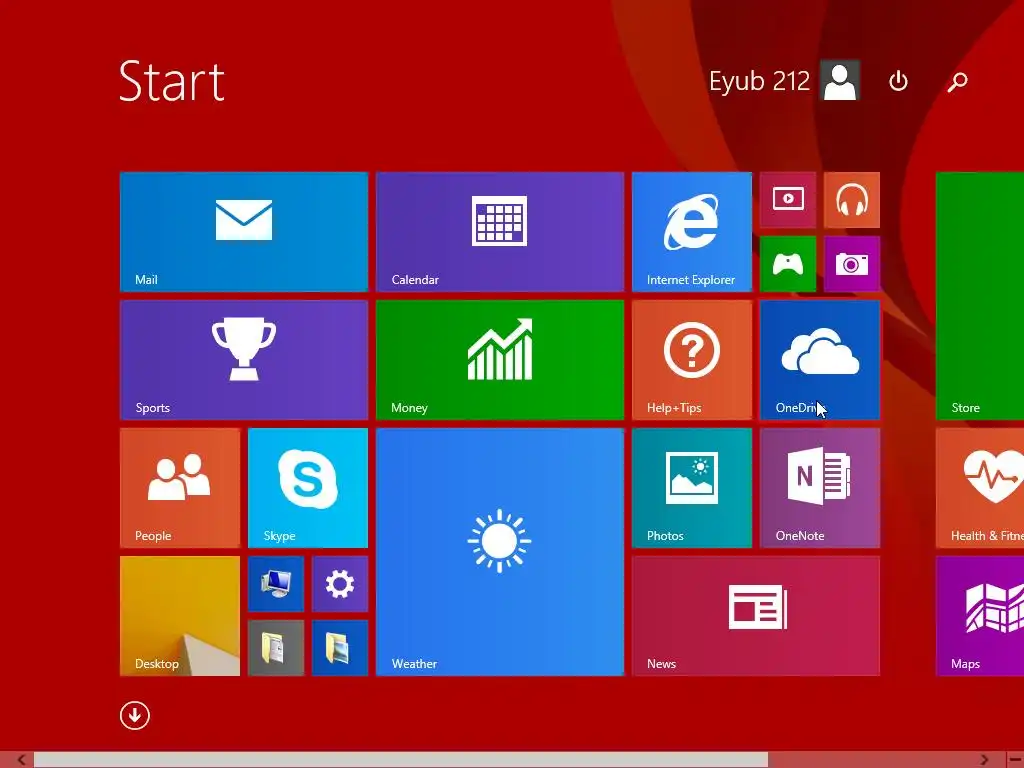This screenshot has height=768, width=1024.
Task: Click the user account picture
Action: (840, 81)
